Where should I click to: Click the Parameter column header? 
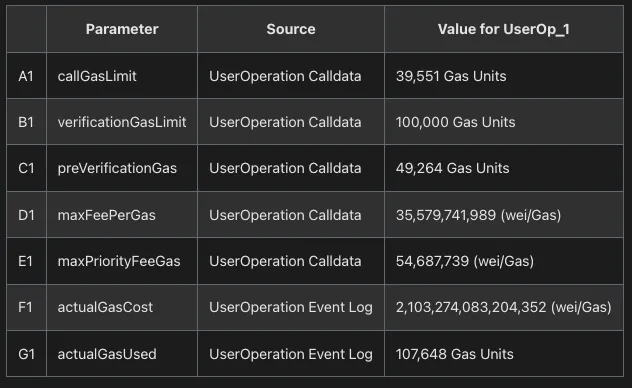pos(122,29)
